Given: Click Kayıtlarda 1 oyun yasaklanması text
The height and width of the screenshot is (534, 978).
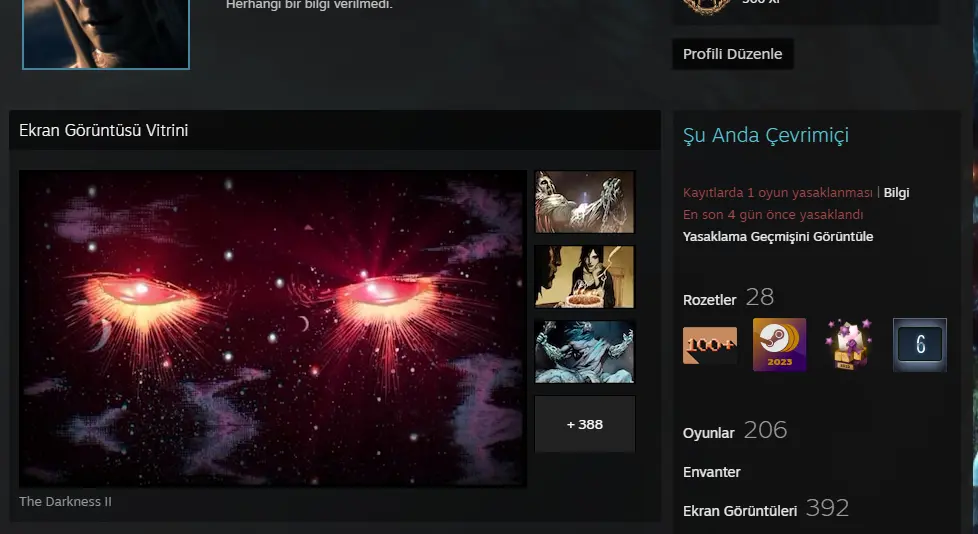Looking at the screenshot, I should [x=778, y=193].
